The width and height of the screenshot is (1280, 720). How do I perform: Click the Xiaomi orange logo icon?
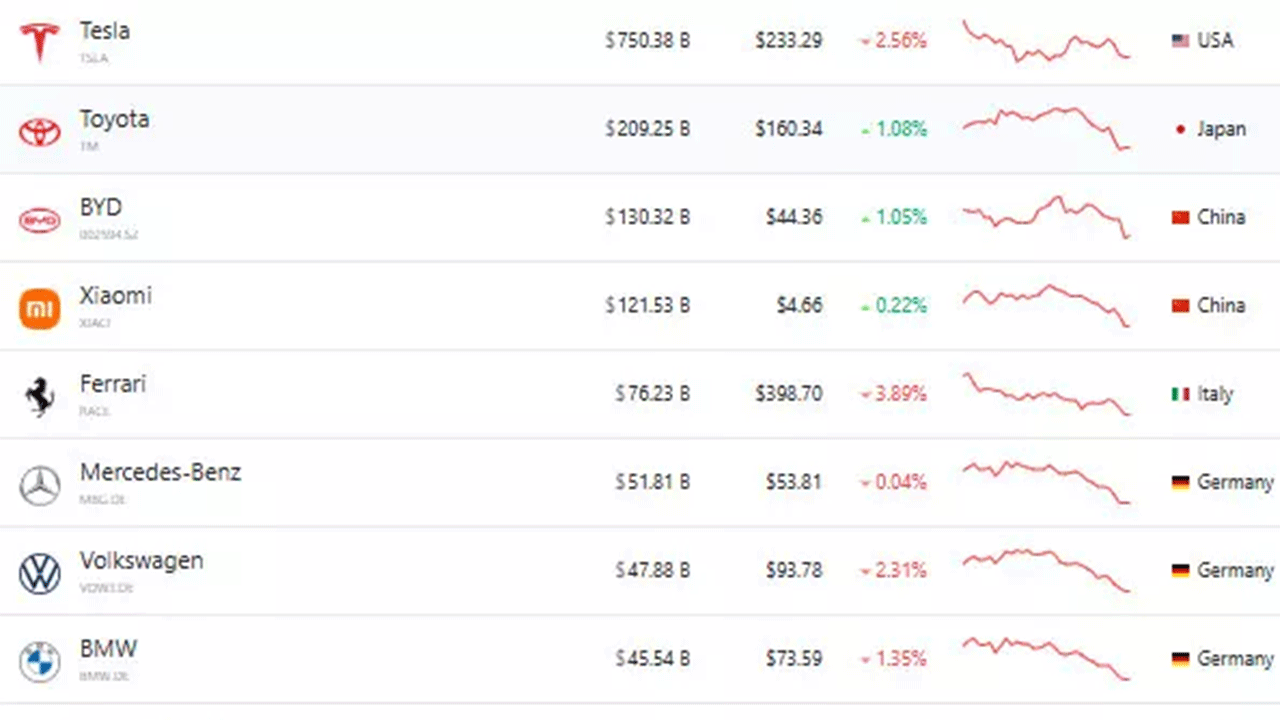(x=40, y=307)
